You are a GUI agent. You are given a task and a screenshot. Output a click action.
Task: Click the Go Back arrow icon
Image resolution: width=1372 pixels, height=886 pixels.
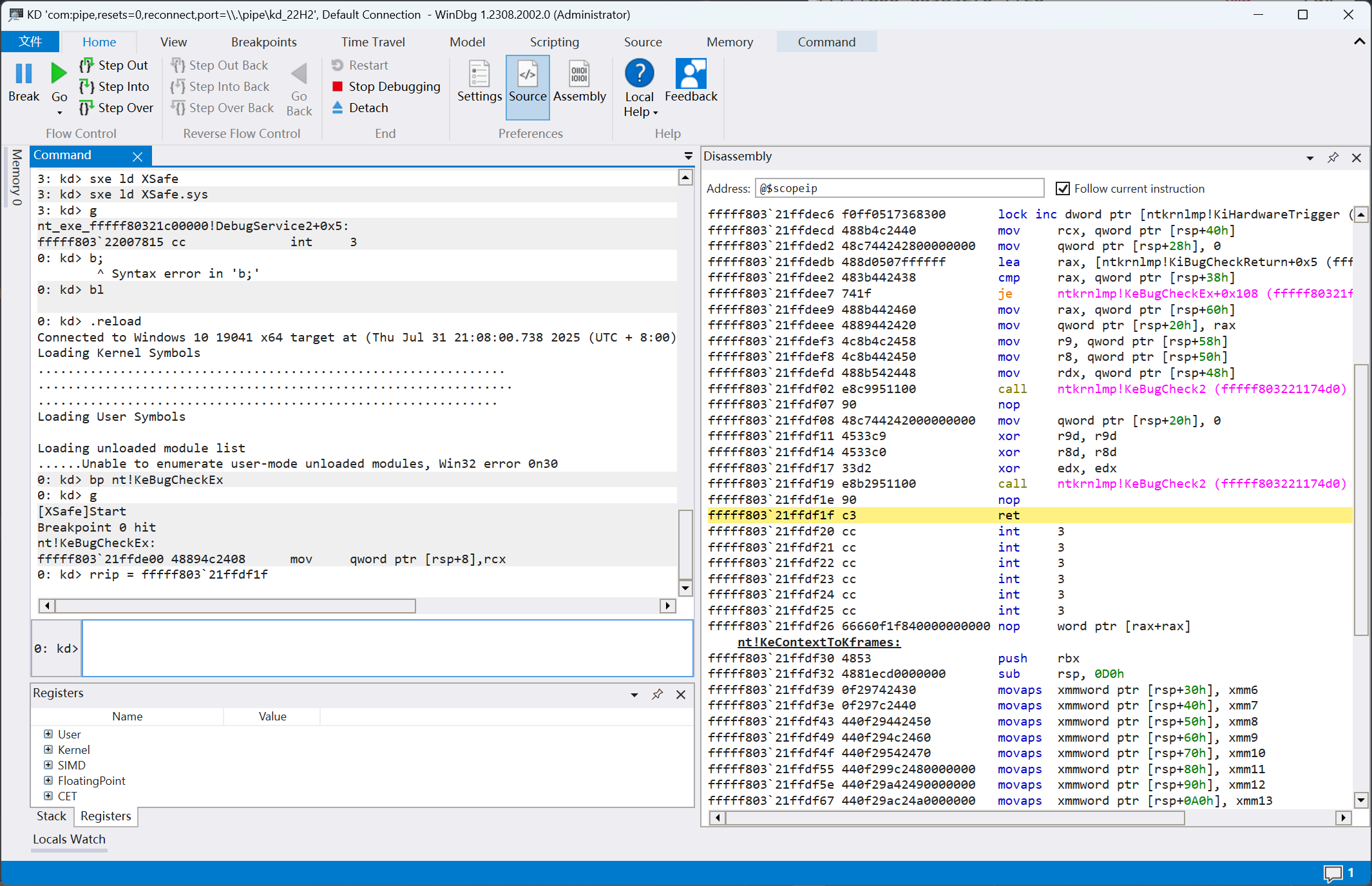(x=299, y=74)
